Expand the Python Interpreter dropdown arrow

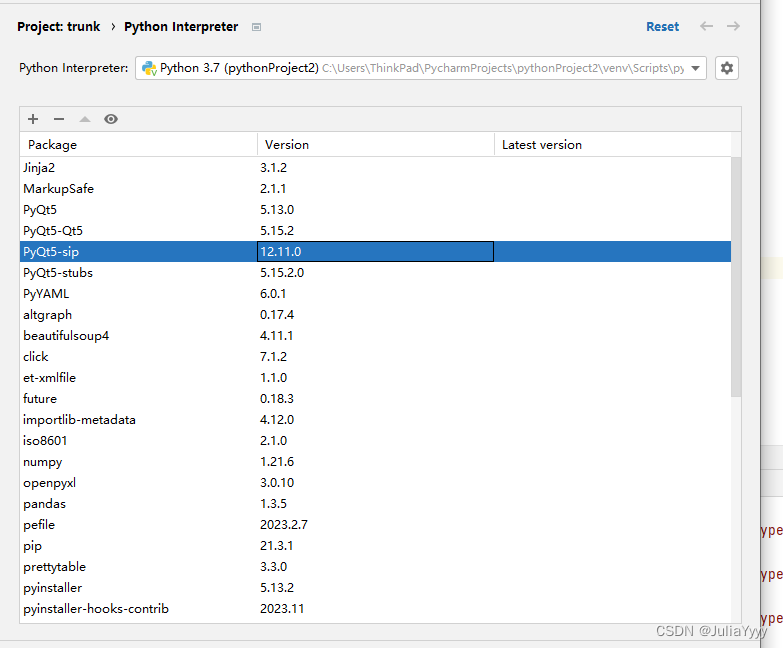tap(695, 68)
